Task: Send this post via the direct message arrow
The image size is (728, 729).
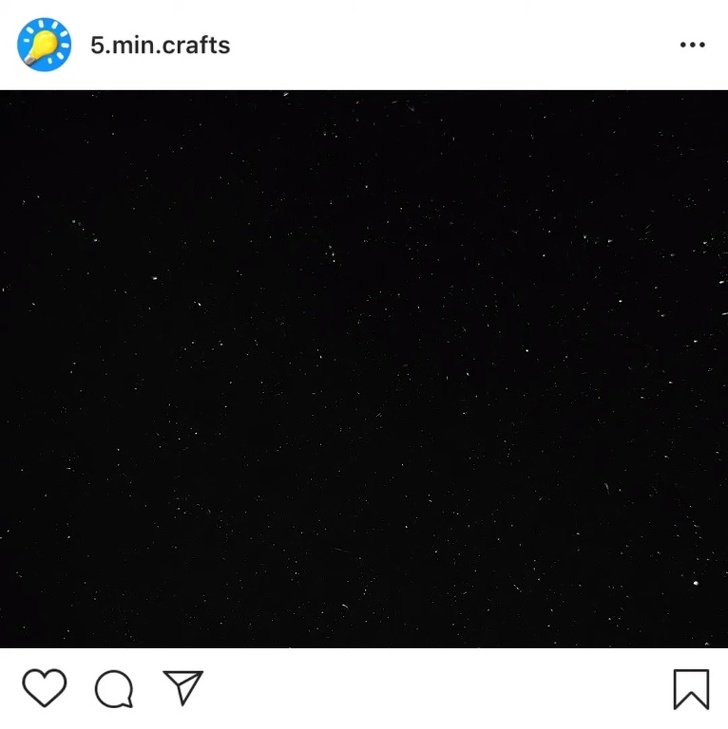Action: pos(183,687)
